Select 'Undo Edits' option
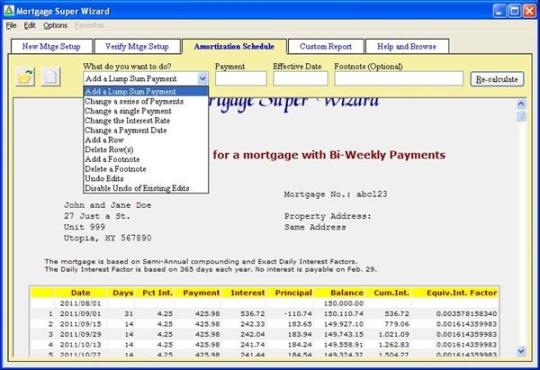540x370 pixels. [146, 178]
